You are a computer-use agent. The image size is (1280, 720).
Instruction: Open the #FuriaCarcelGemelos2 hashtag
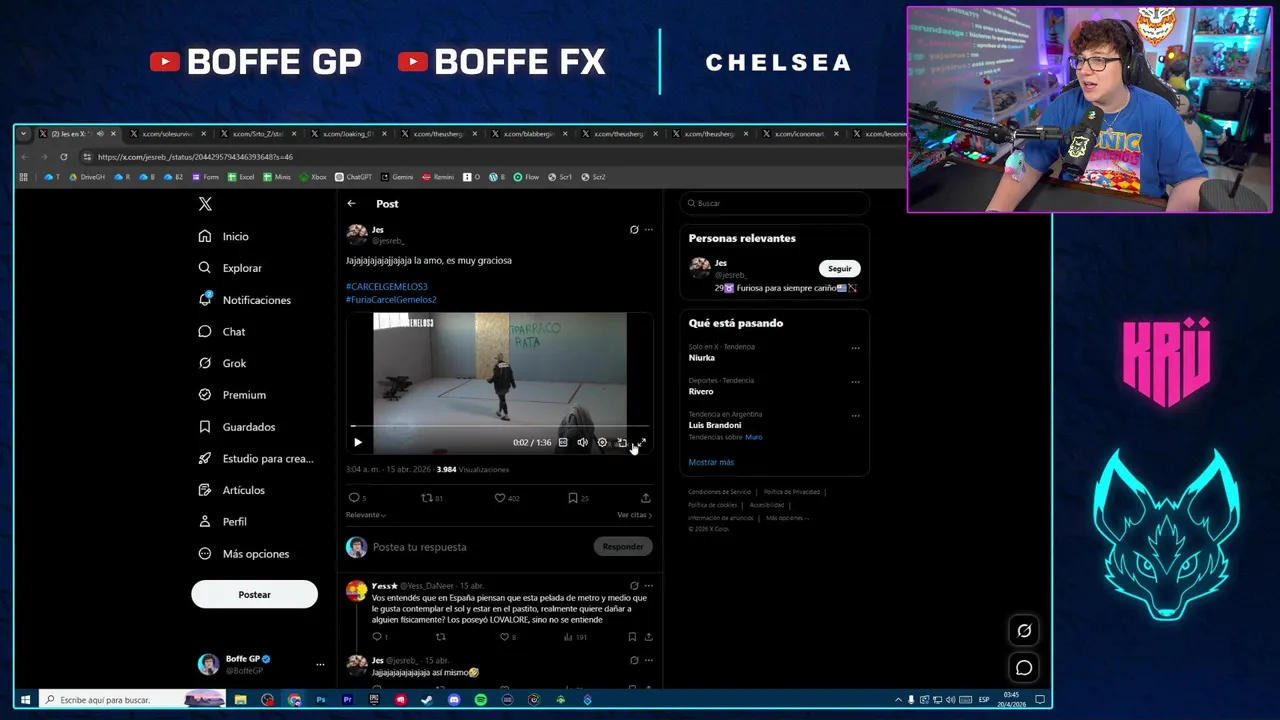pos(391,299)
